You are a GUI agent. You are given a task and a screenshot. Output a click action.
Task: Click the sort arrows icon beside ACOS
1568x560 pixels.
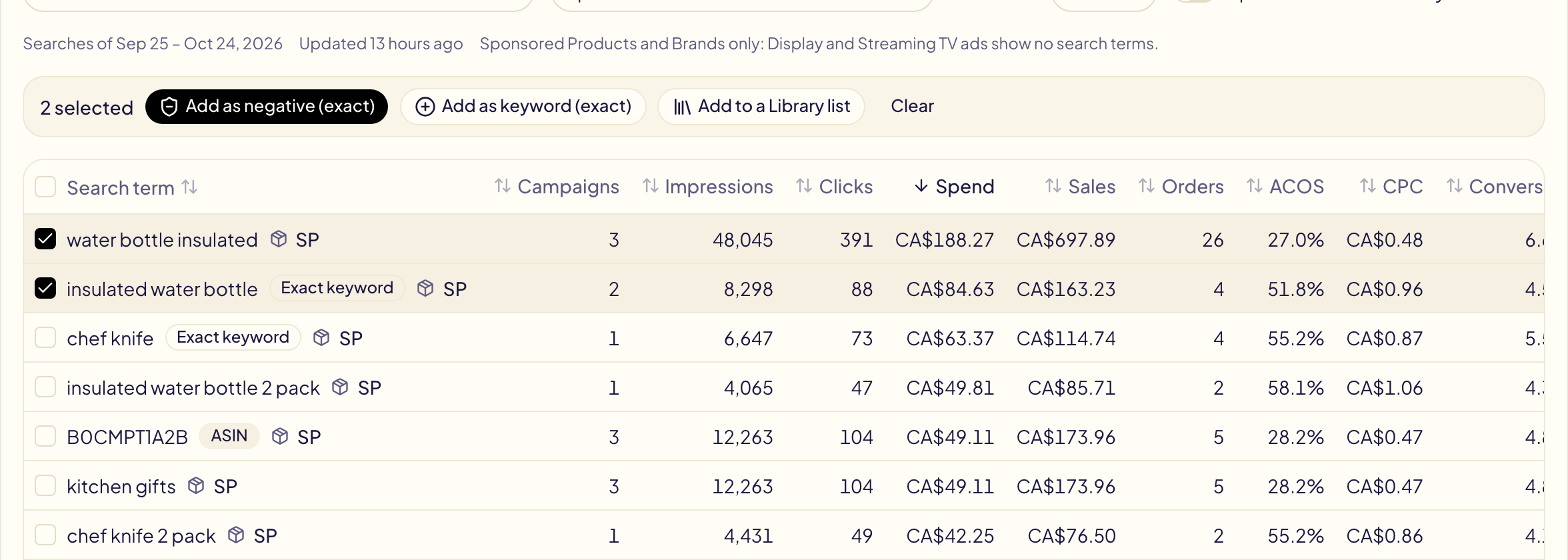(x=1255, y=186)
